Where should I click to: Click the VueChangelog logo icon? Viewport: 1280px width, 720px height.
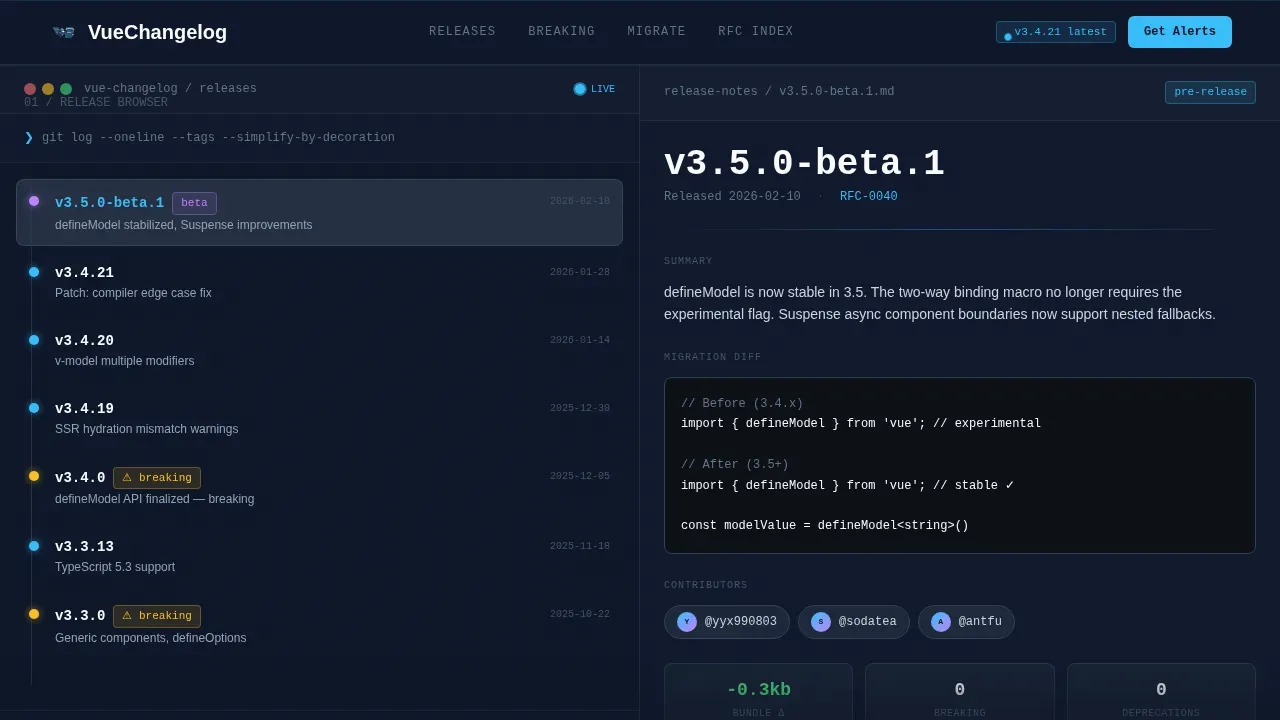[x=63, y=32]
